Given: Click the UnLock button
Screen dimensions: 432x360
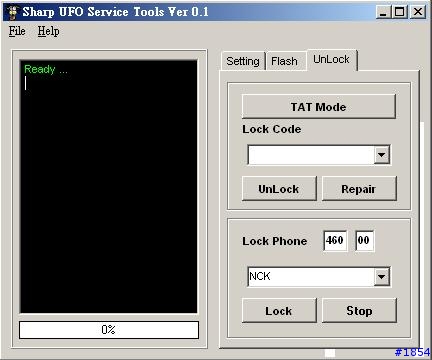Looking at the screenshot, I should pyautogui.click(x=279, y=189).
